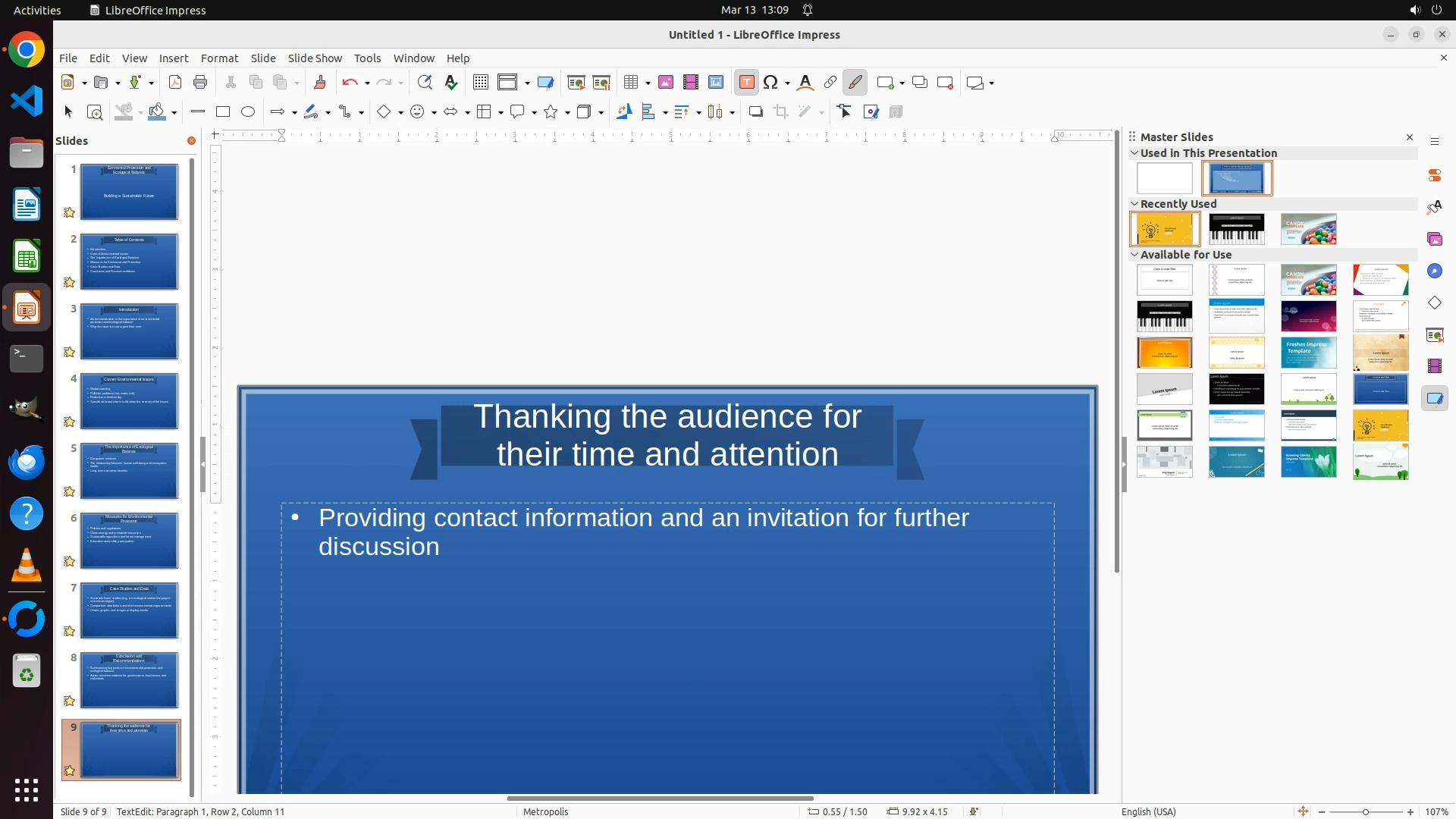
Task: Collapse the Recently Used section
Action: [x=1134, y=204]
